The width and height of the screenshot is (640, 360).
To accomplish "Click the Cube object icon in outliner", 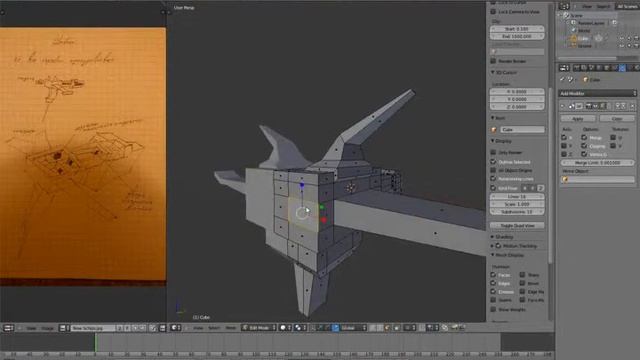I will (573, 38).
